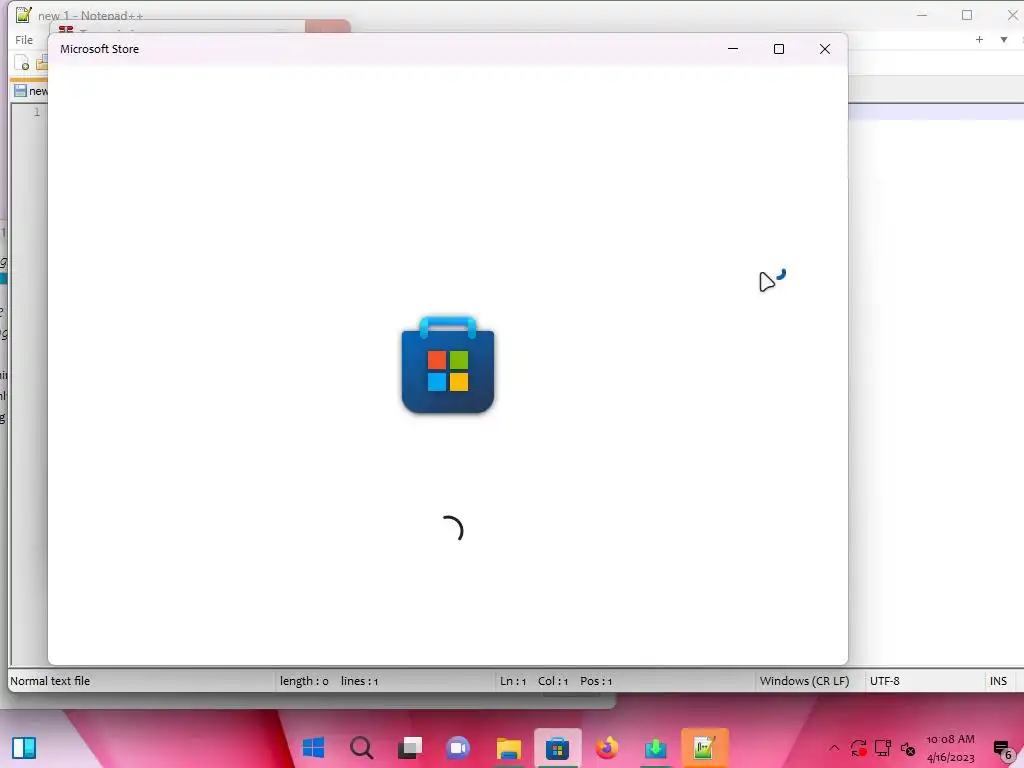Image resolution: width=1024 pixels, height=768 pixels.
Task: Click the Microsoft Store logo in the window
Action: [x=448, y=364]
